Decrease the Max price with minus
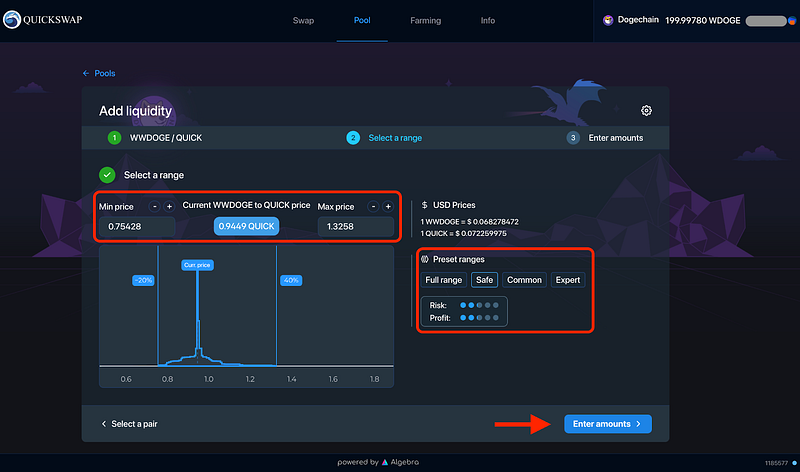 [x=373, y=207]
